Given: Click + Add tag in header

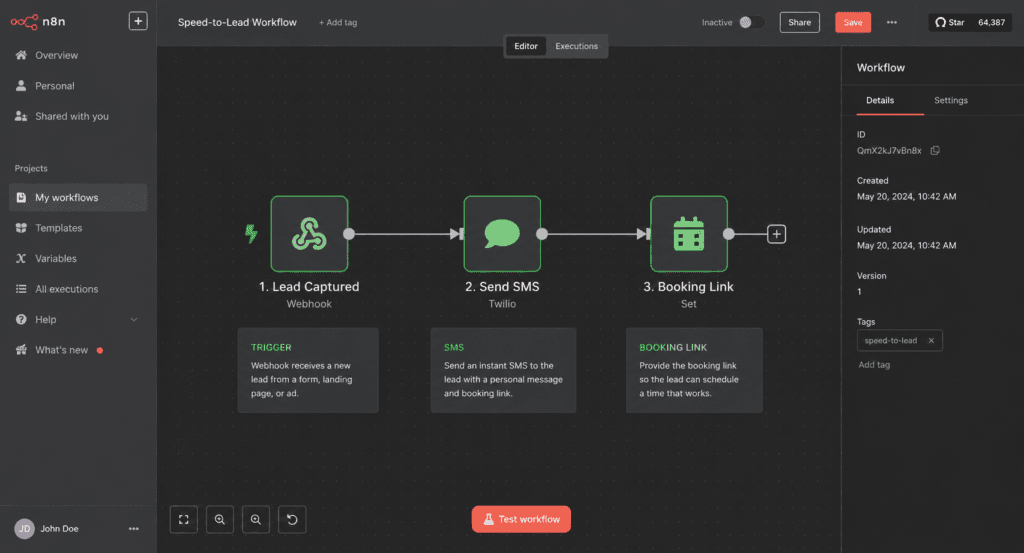Looking at the screenshot, I should point(338,22).
